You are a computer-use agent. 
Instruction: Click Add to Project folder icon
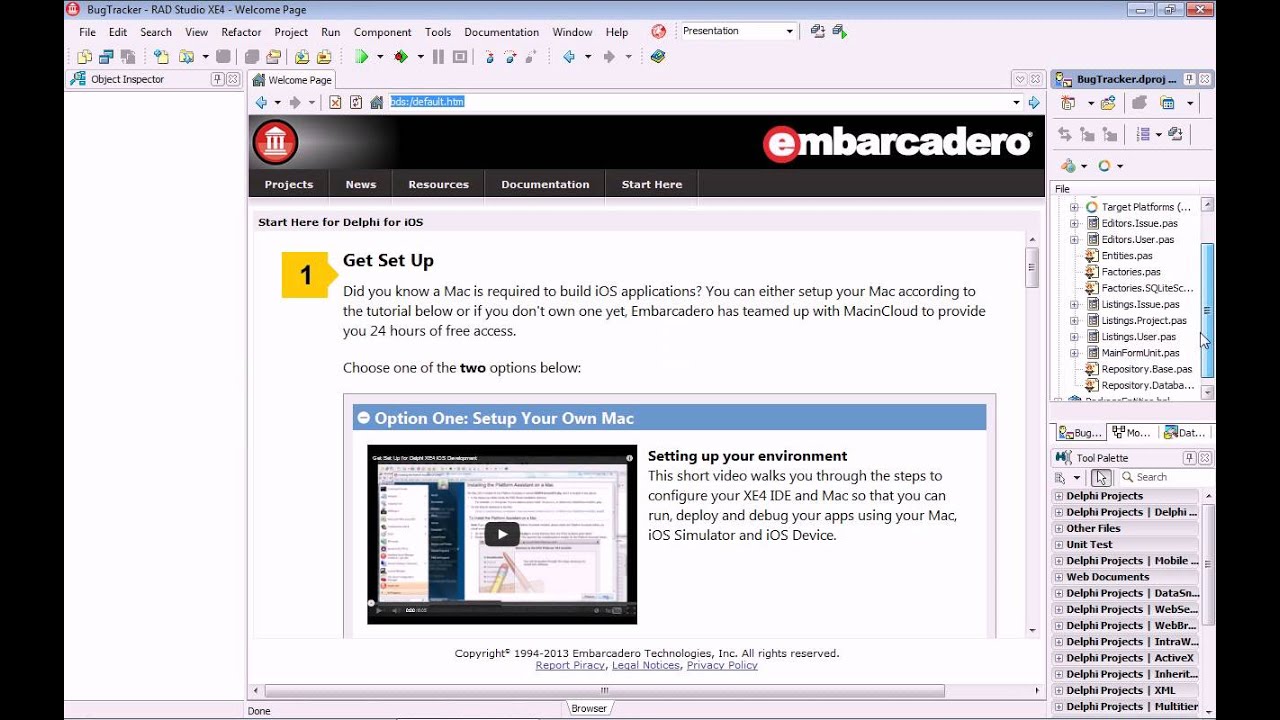(1108, 102)
